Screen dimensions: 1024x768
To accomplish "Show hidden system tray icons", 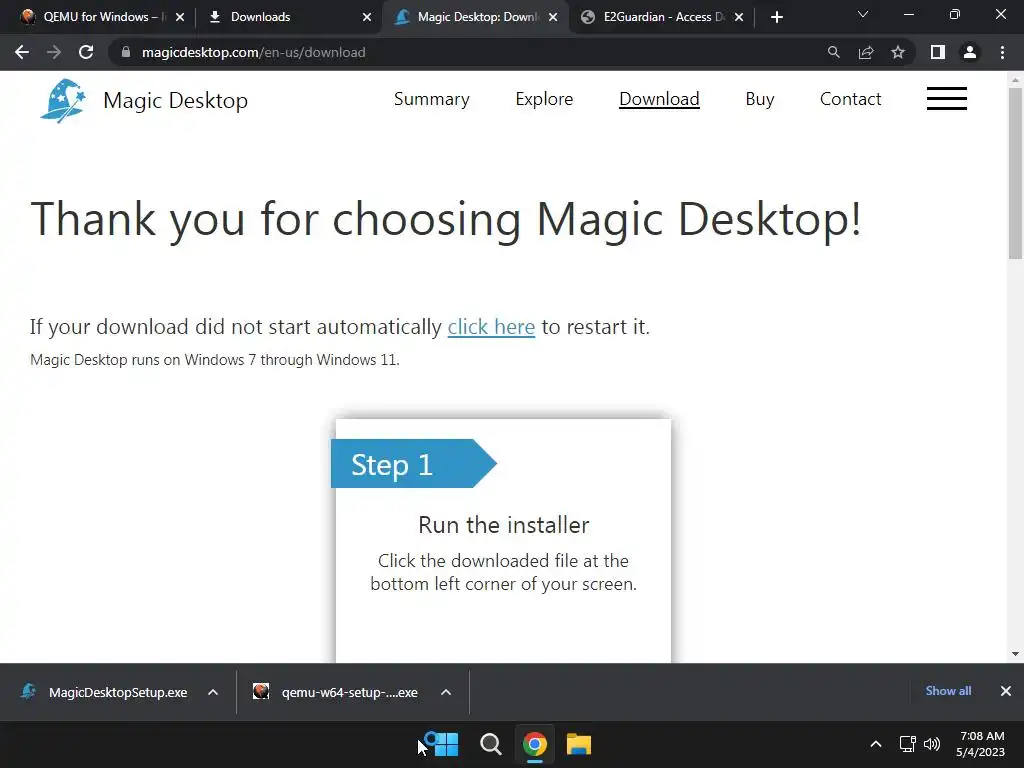I will [x=876, y=744].
